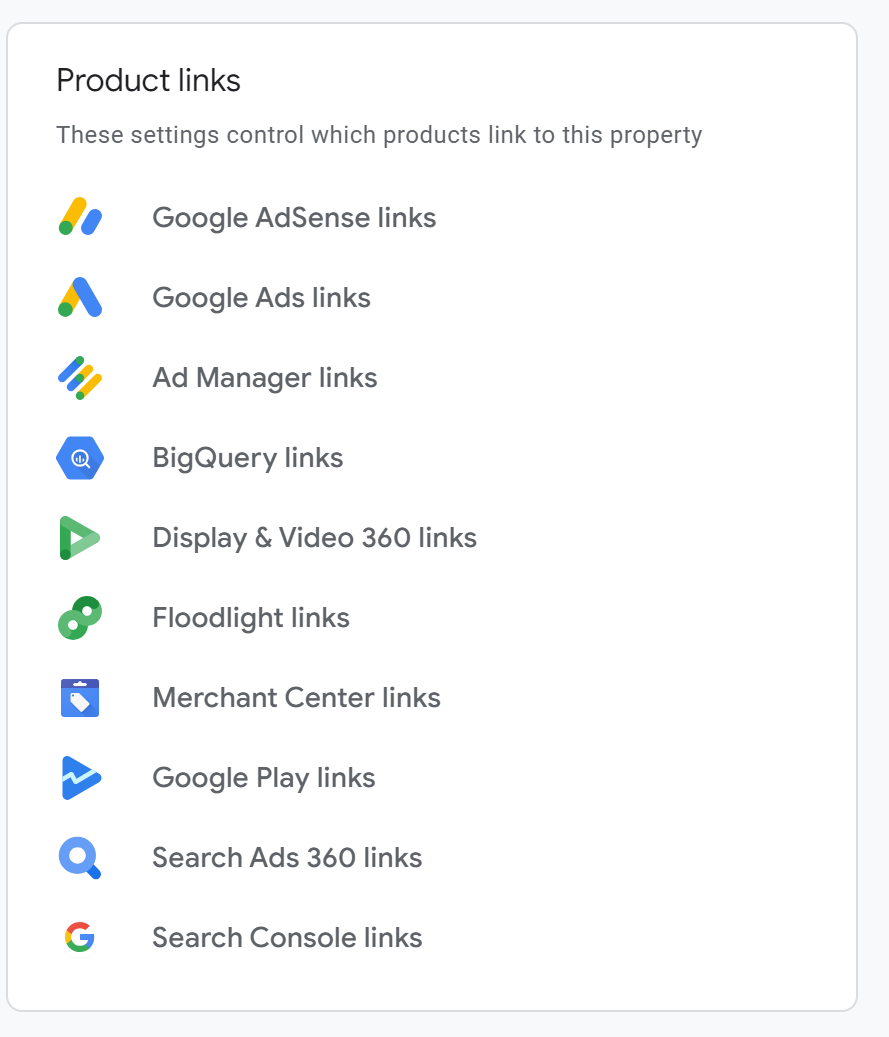889x1037 pixels.
Task: Click the BigQuery hexagon icon
Action: click(x=80, y=458)
